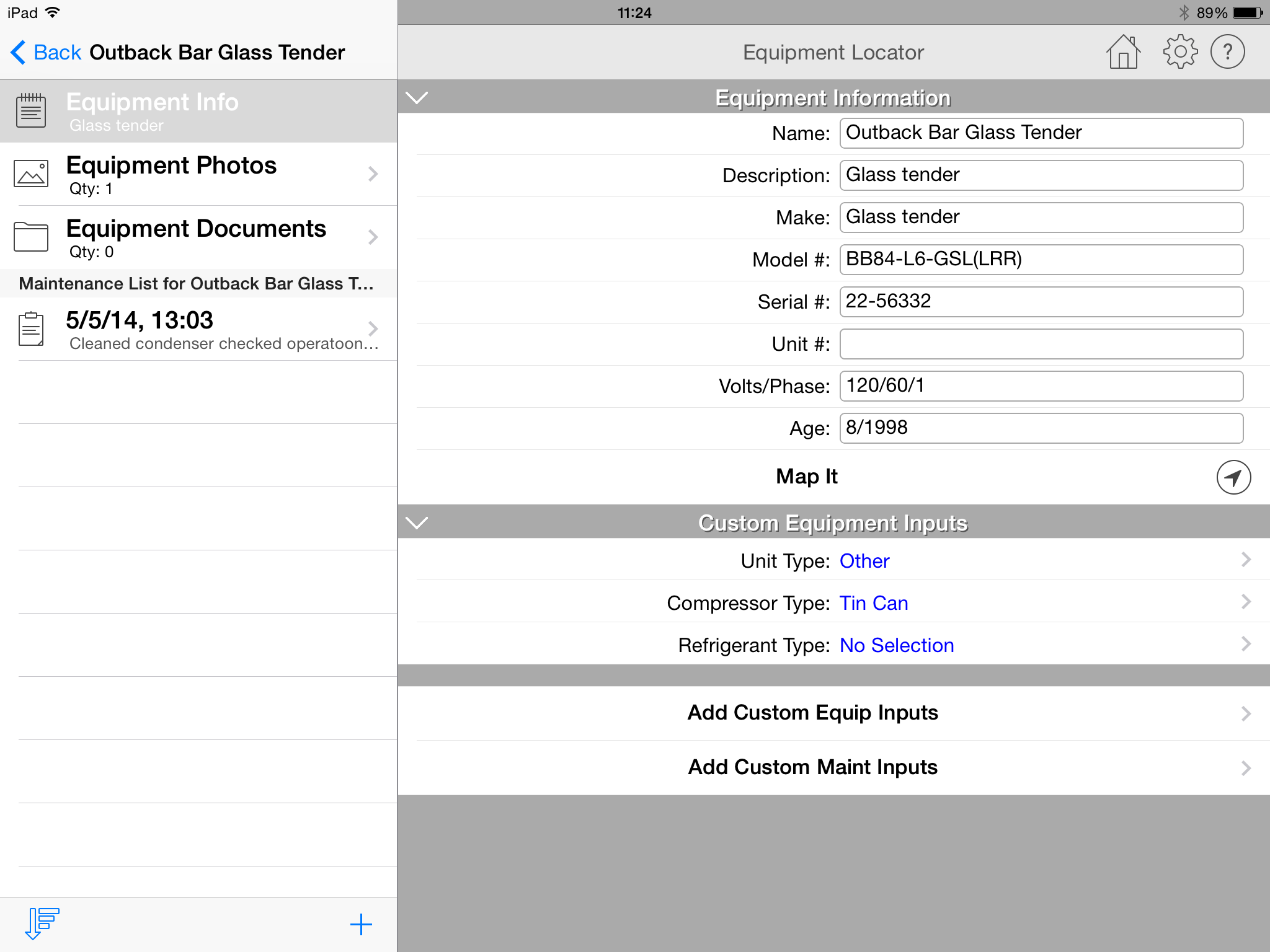
Task: Collapse the Equipment Information section
Action: [x=417, y=97]
